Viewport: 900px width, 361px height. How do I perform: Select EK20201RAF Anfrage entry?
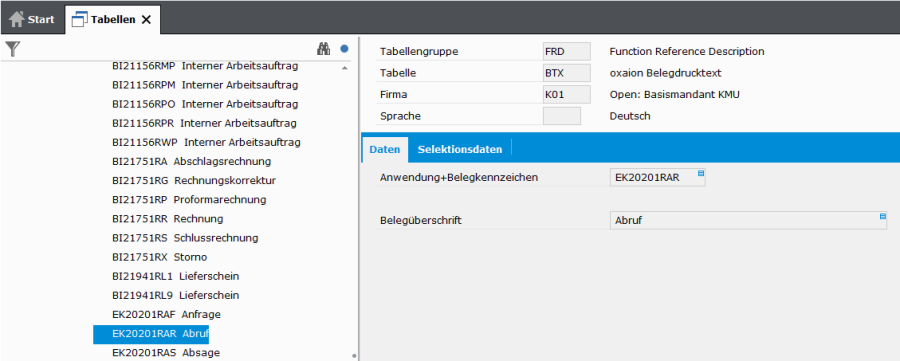tap(166, 315)
